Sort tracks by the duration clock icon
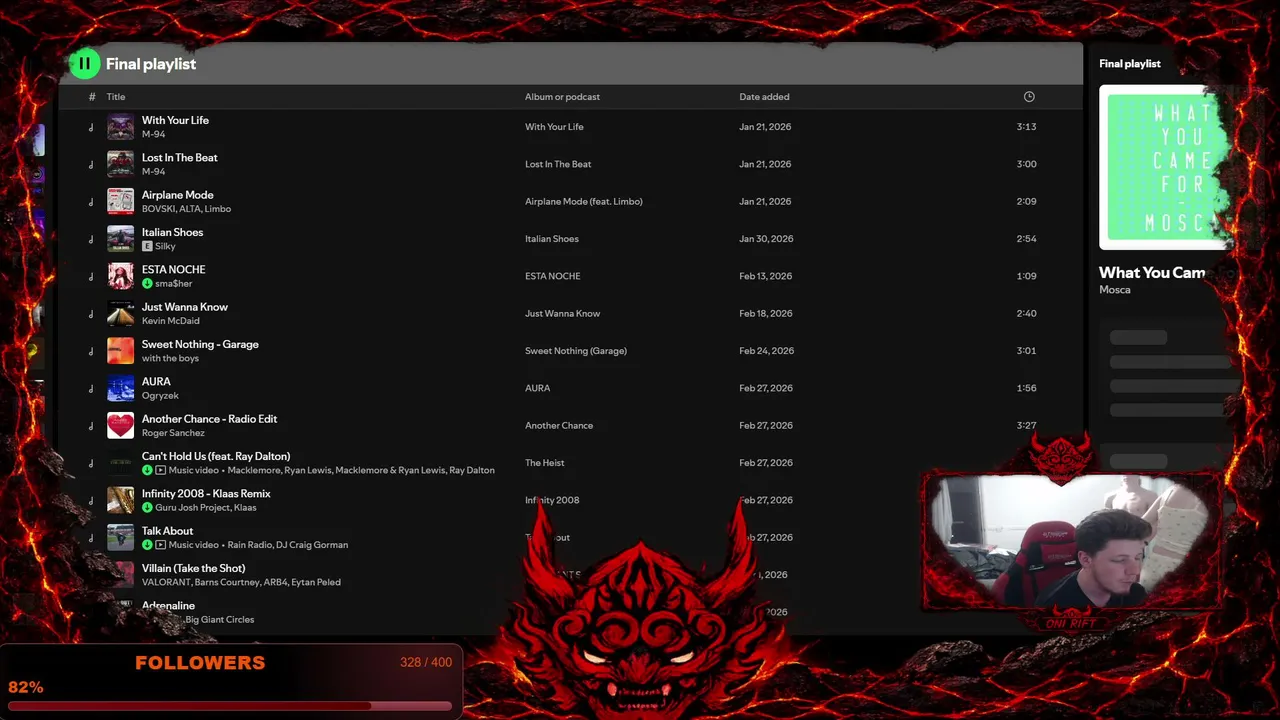 [1029, 97]
